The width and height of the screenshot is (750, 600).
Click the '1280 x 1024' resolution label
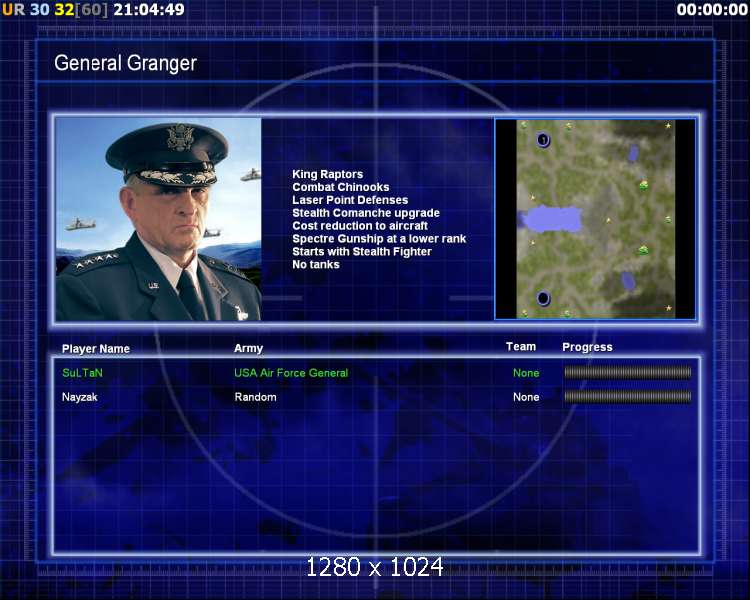[375, 567]
